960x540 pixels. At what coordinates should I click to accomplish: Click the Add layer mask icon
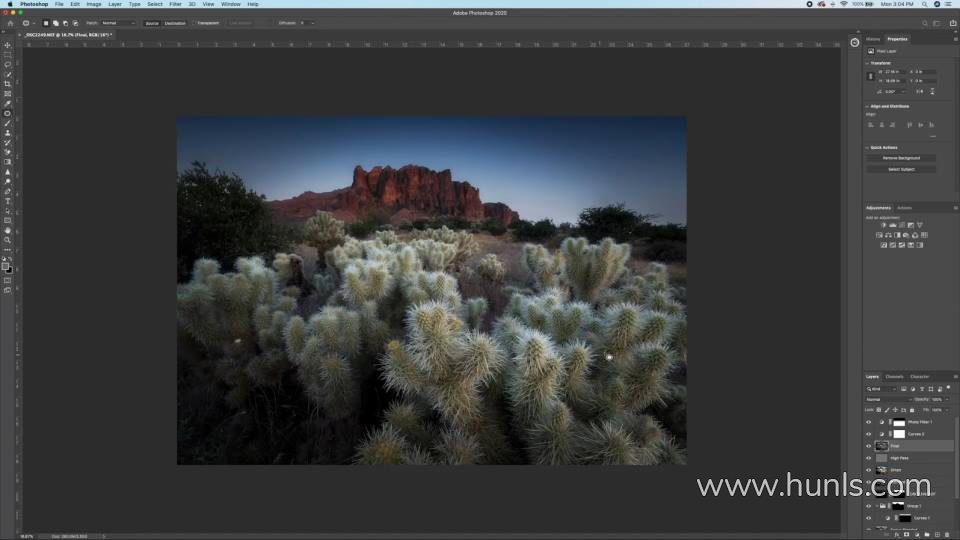(x=907, y=534)
